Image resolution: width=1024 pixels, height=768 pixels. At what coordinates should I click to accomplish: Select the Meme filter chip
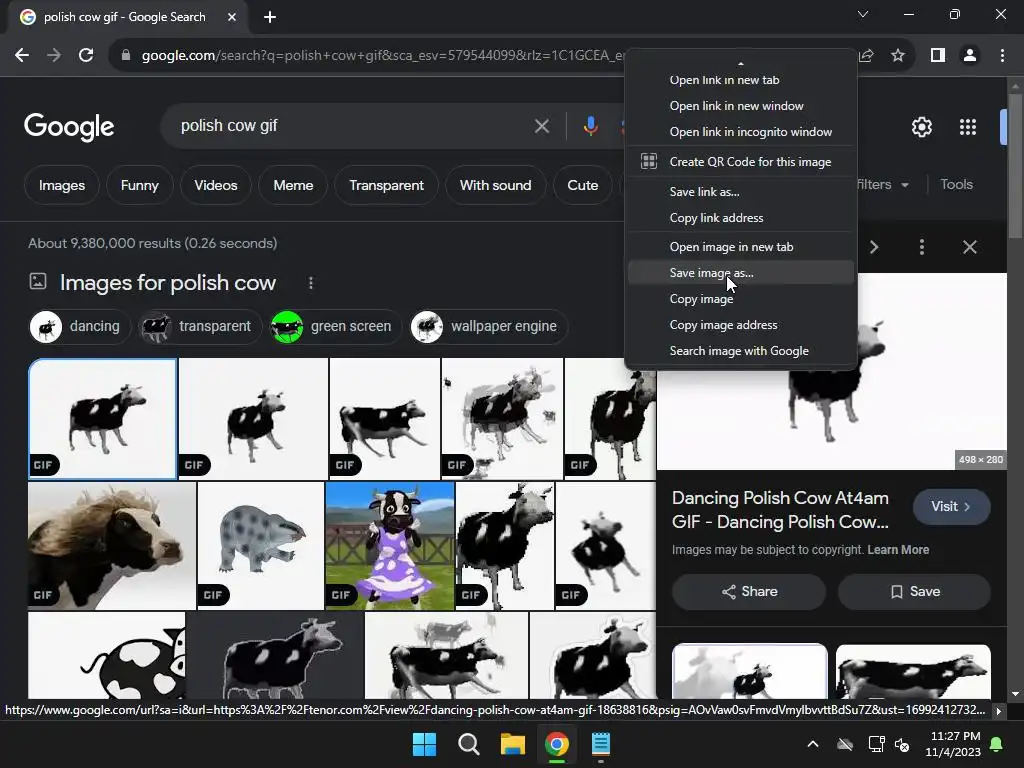pyautogui.click(x=293, y=185)
